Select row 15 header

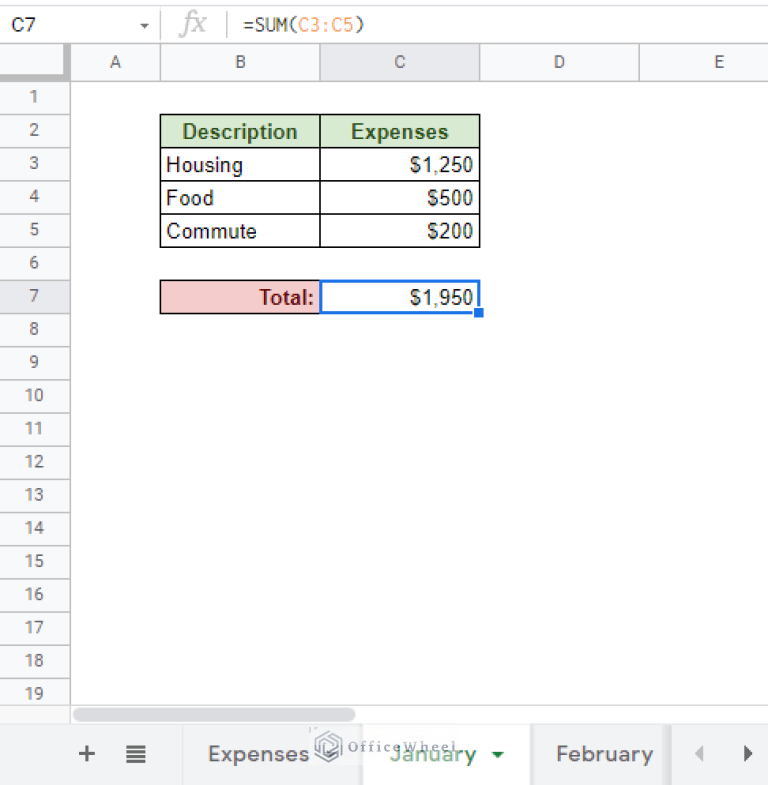[x=34, y=562]
